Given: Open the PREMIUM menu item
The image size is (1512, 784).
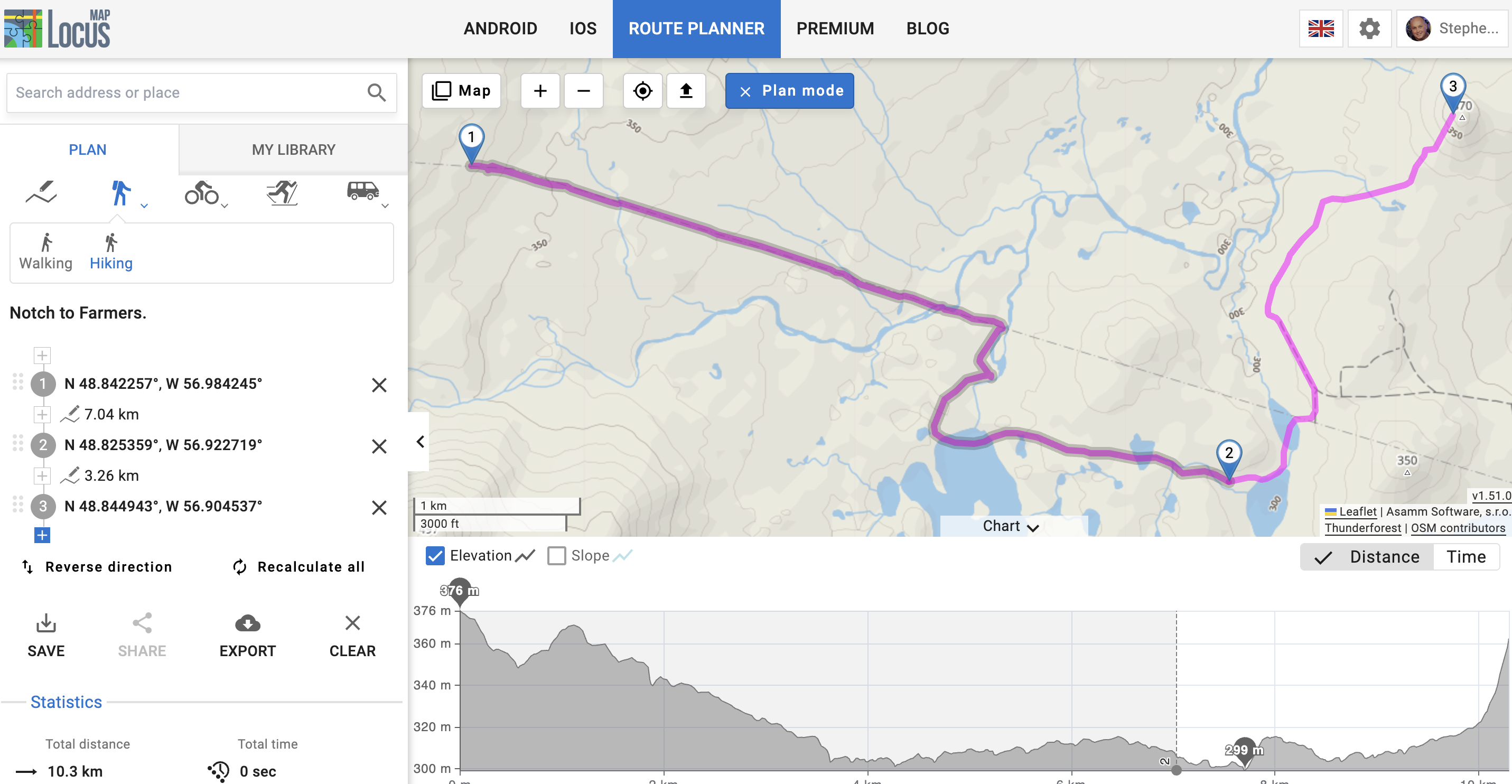Looking at the screenshot, I should coord(835,28).
